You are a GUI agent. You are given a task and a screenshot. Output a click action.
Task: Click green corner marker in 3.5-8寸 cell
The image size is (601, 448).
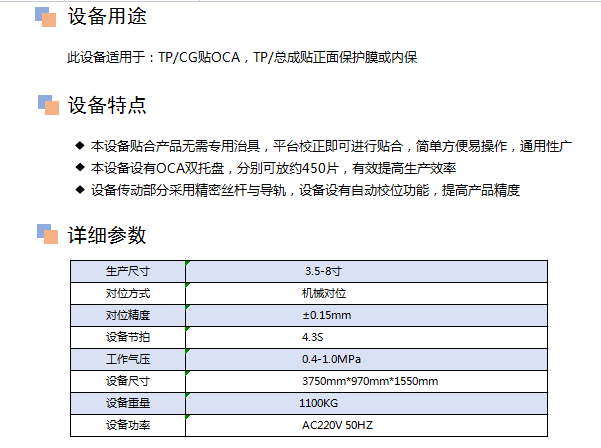[187, 263]
